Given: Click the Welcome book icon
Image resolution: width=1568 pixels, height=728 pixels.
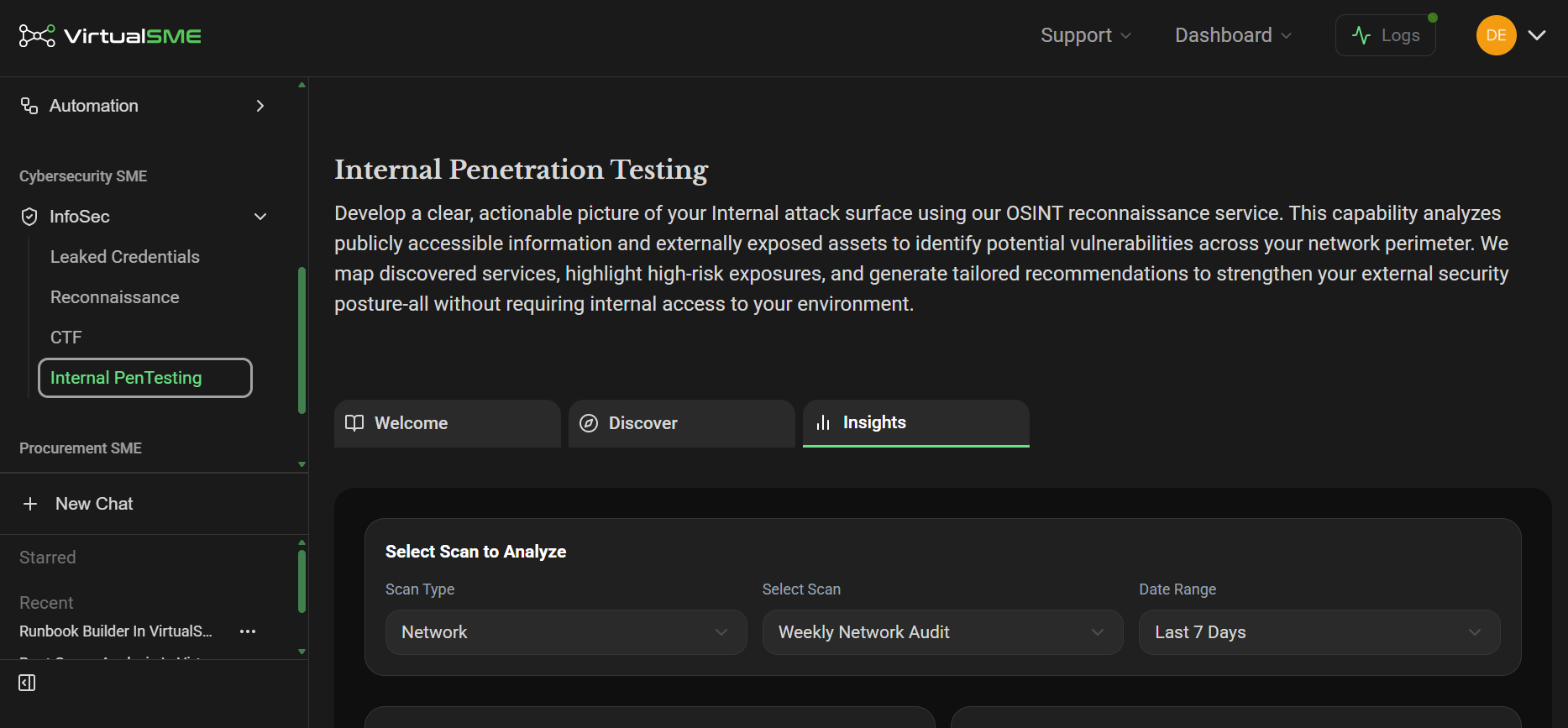Looking at the screenshot, I should point(354,422).
